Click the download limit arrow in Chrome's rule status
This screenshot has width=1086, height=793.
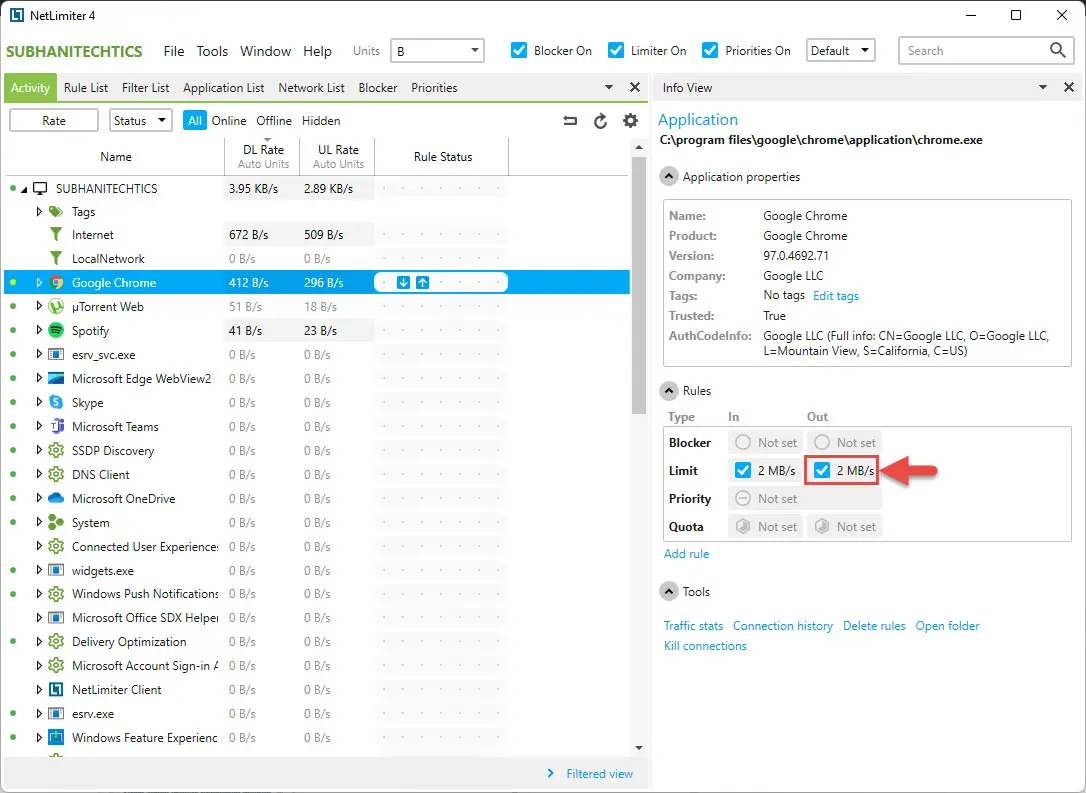pyautogui.click(x=403, y=283)
